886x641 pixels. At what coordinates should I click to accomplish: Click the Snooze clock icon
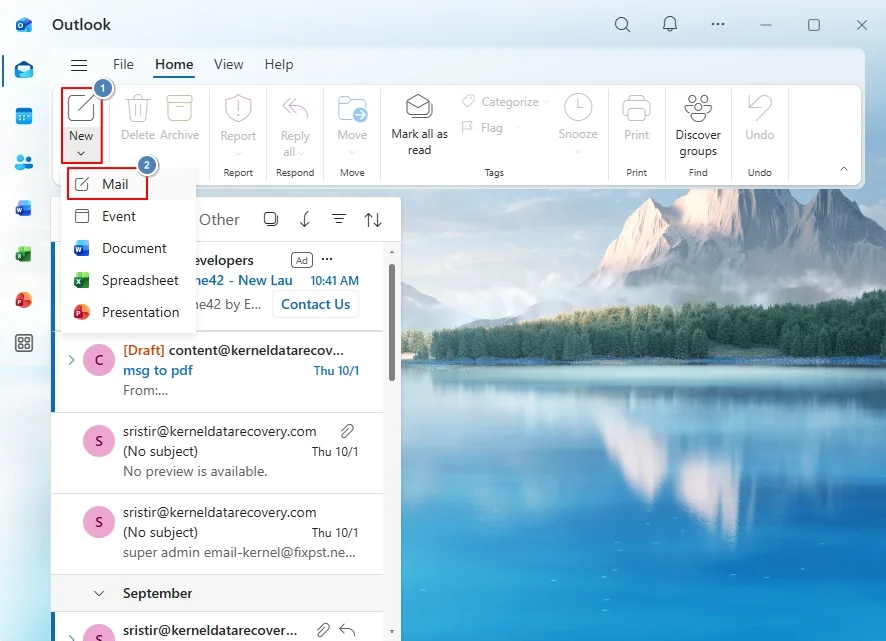[578, 107]
